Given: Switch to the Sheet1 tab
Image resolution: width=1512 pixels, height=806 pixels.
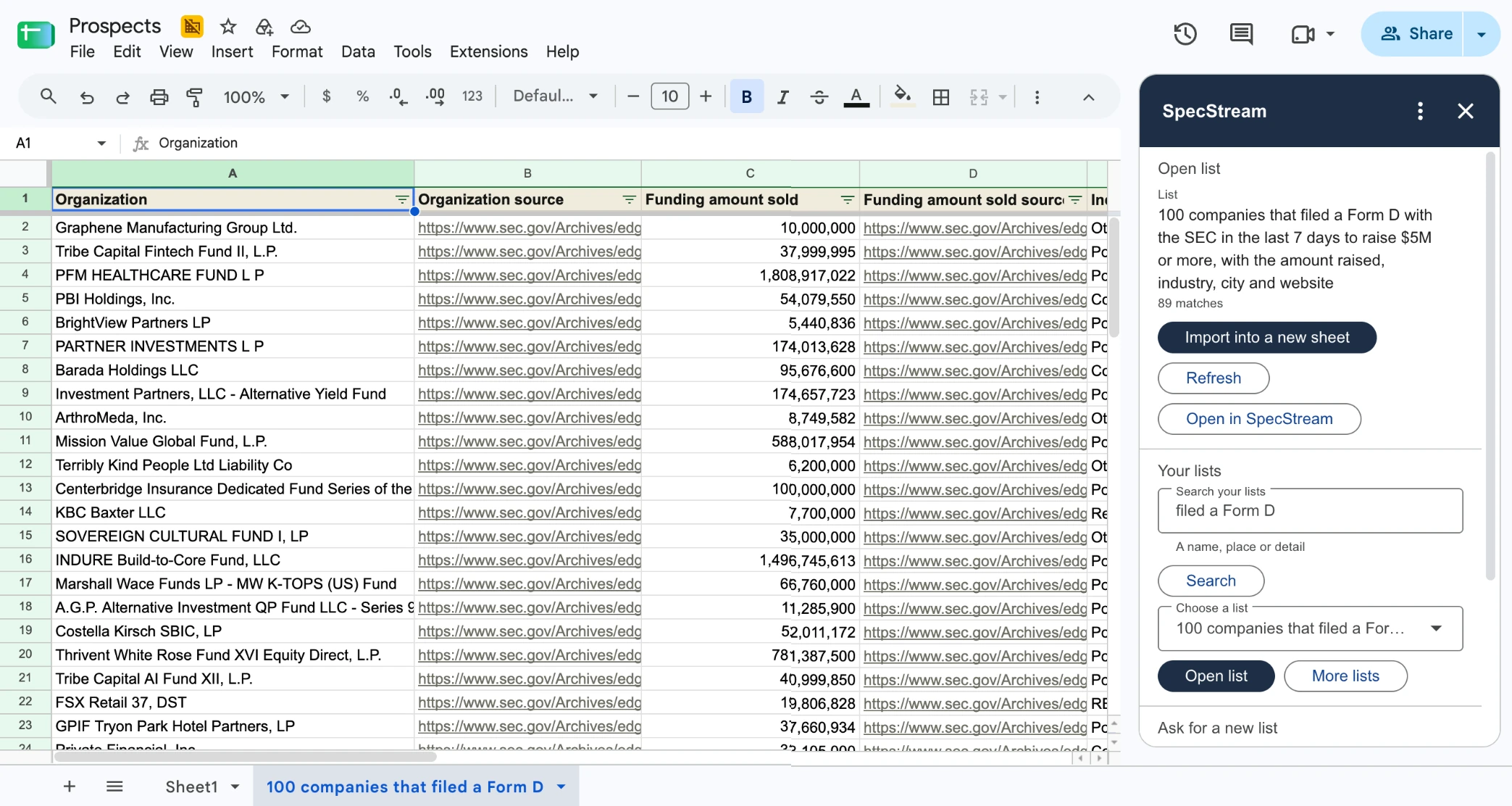Looking at the screenshot, I should pyautogui.click(x=191, y=786).
